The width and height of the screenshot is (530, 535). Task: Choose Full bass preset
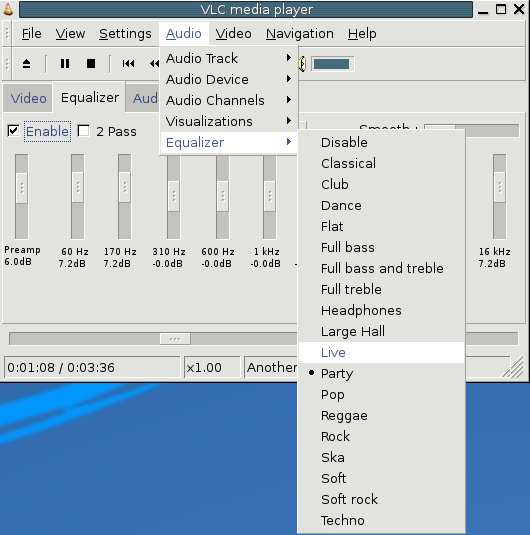tap(381, 248)
